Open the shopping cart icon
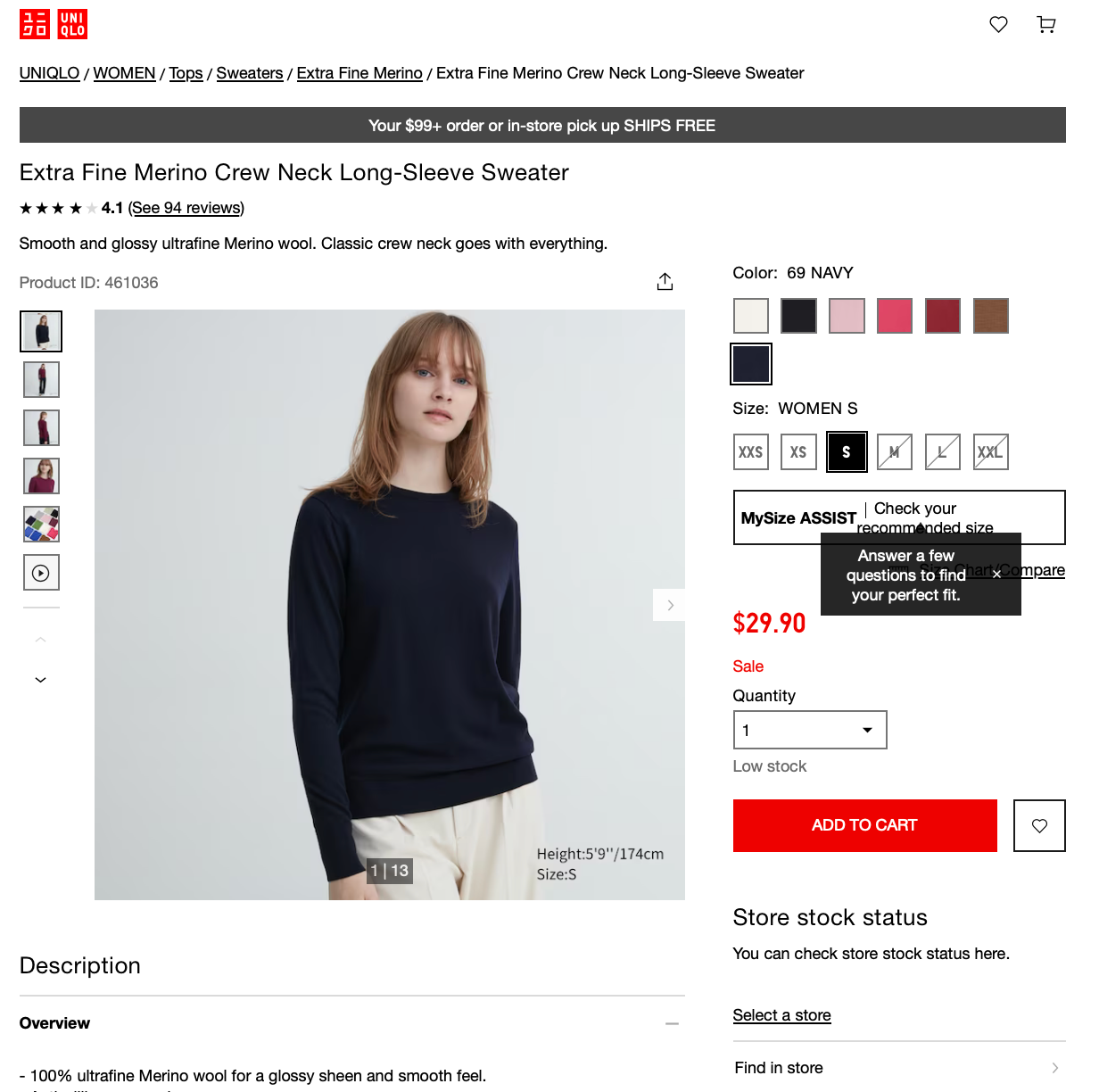The height and width of the screenshot is (1092, 1099). click(x=1046, y=25)
